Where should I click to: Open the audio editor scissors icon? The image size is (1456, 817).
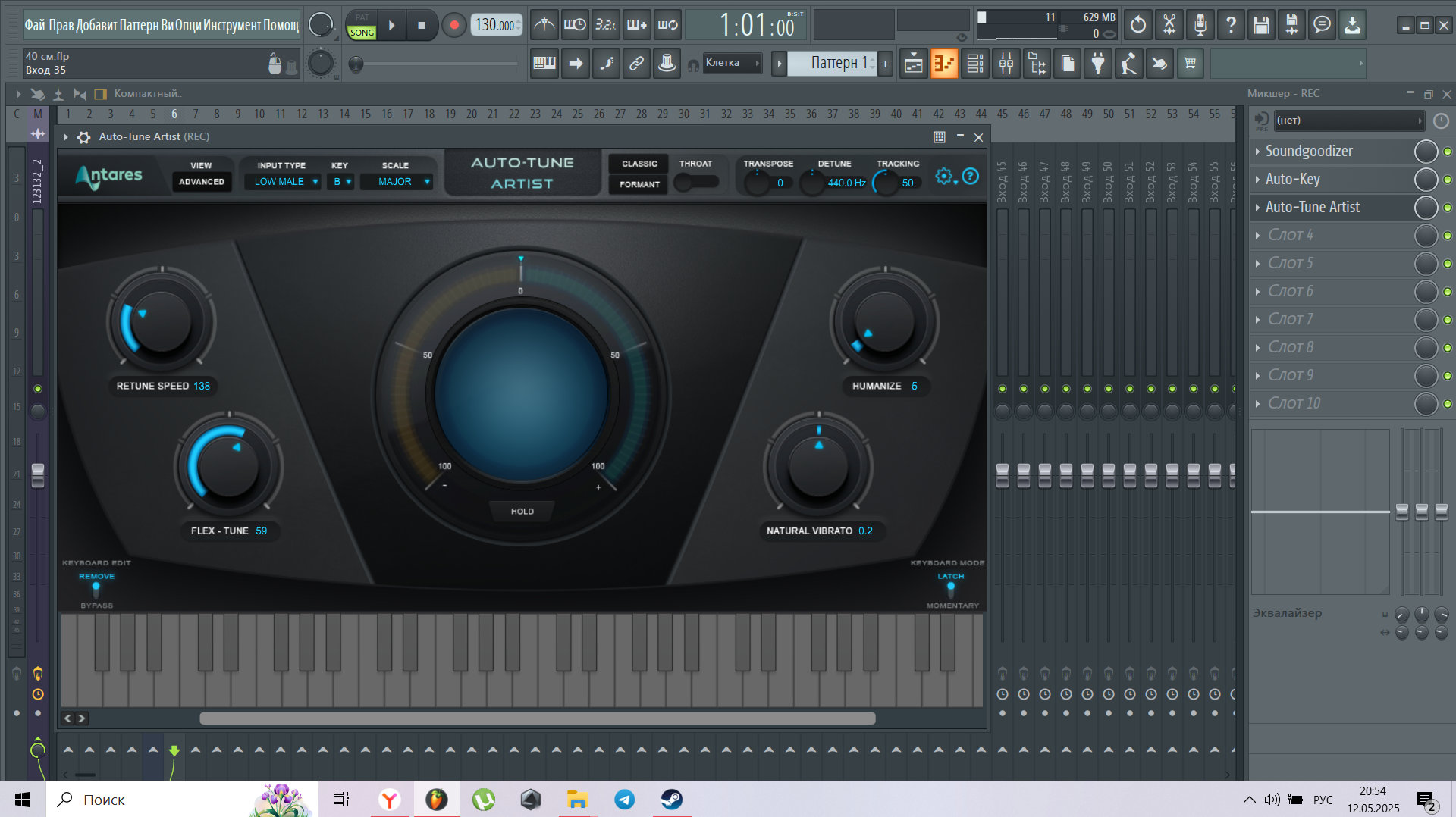click(1169, 25)
